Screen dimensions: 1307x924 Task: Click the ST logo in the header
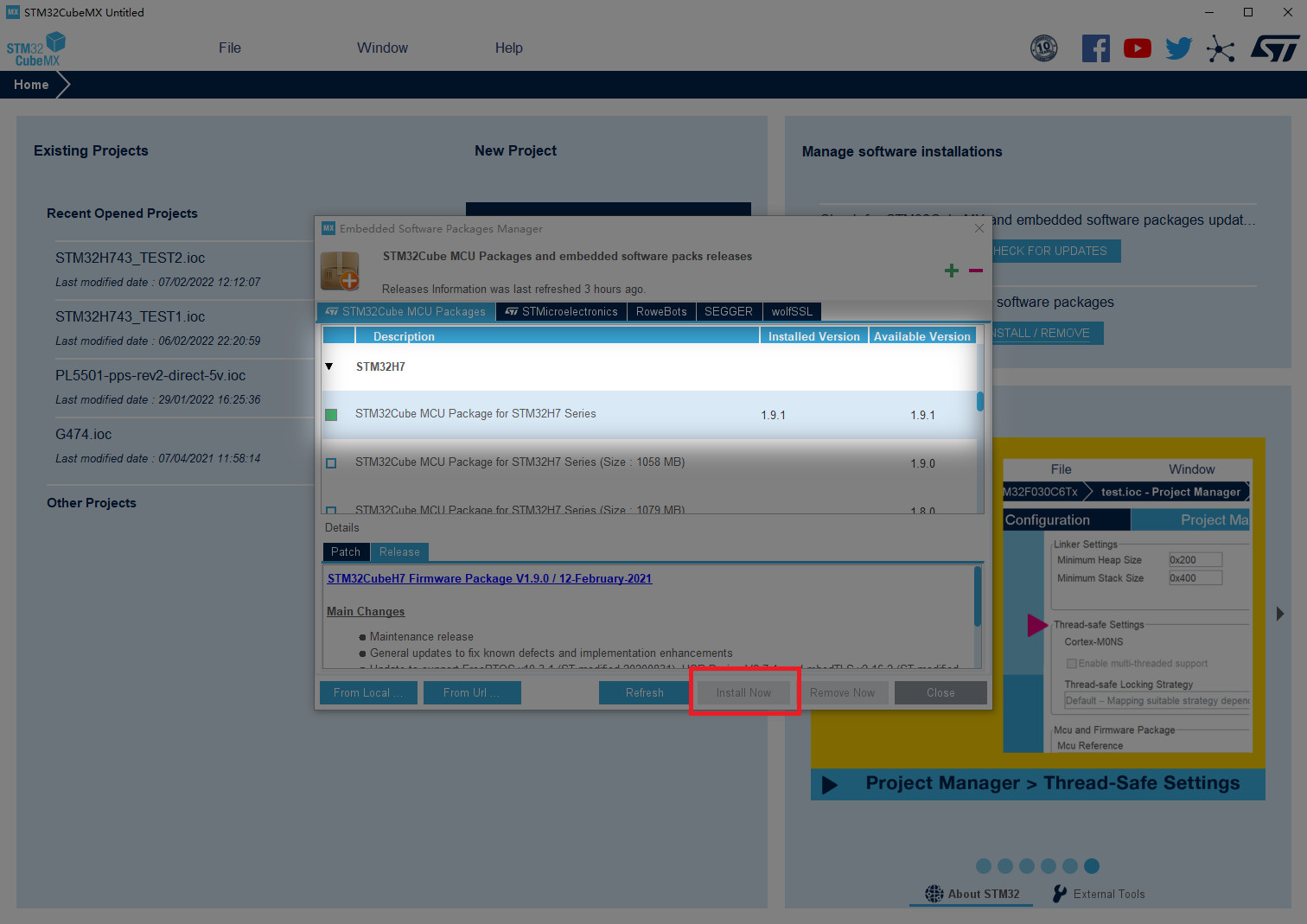coord(1275,48)
